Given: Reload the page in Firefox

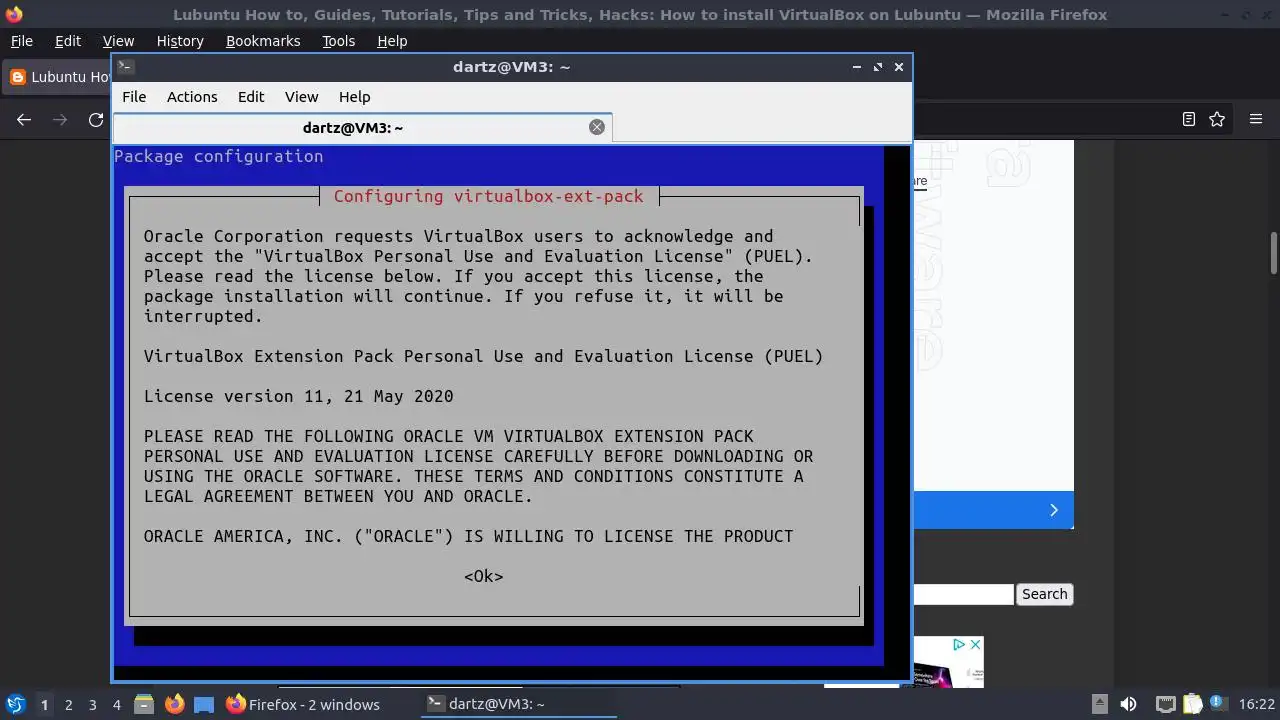Looking at the screenshot, I should click(x=96, y=119).
